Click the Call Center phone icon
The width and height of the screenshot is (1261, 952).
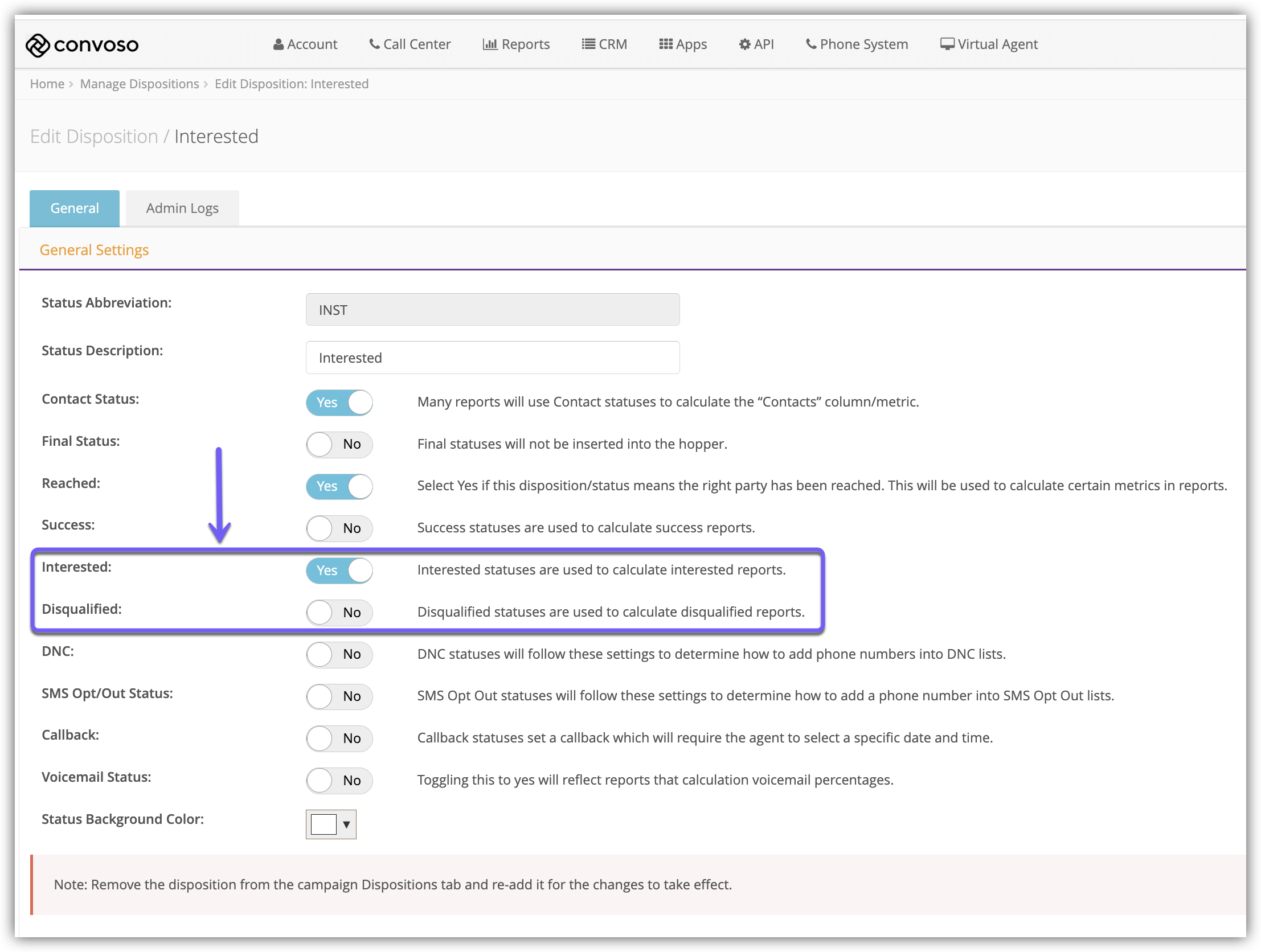point(374,44)
